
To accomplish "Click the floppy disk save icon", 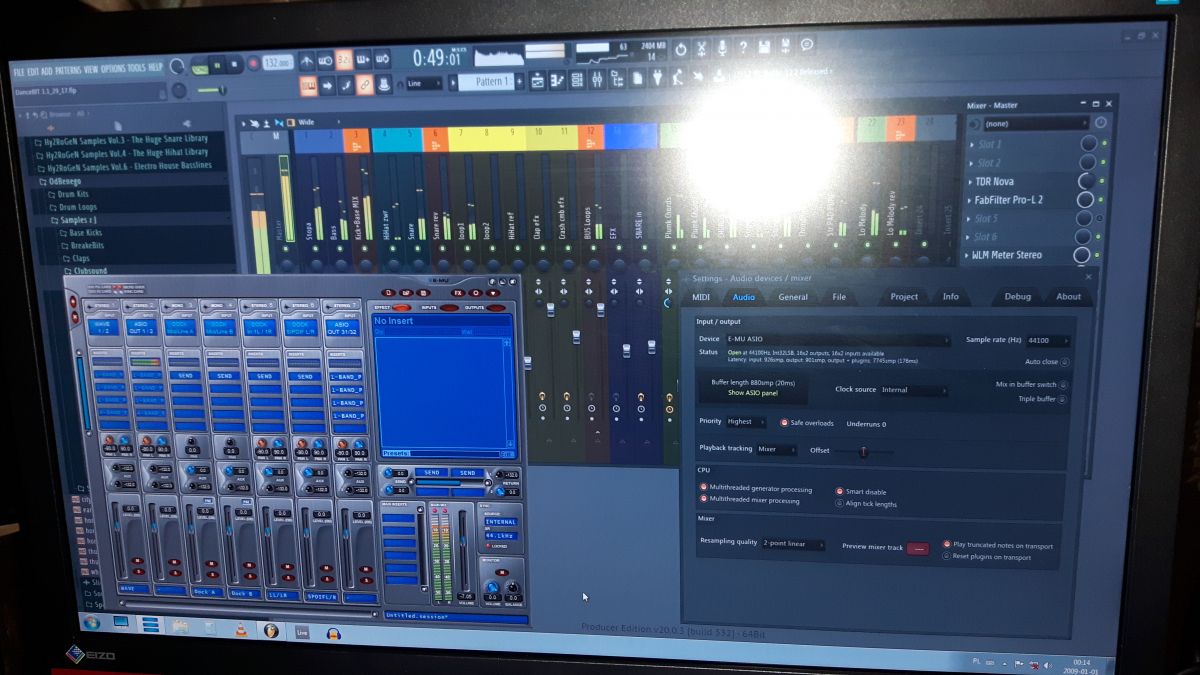I will (763, 47).
